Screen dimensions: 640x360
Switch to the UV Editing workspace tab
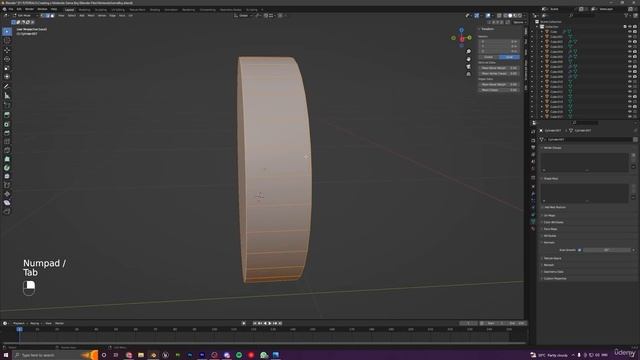118,9
